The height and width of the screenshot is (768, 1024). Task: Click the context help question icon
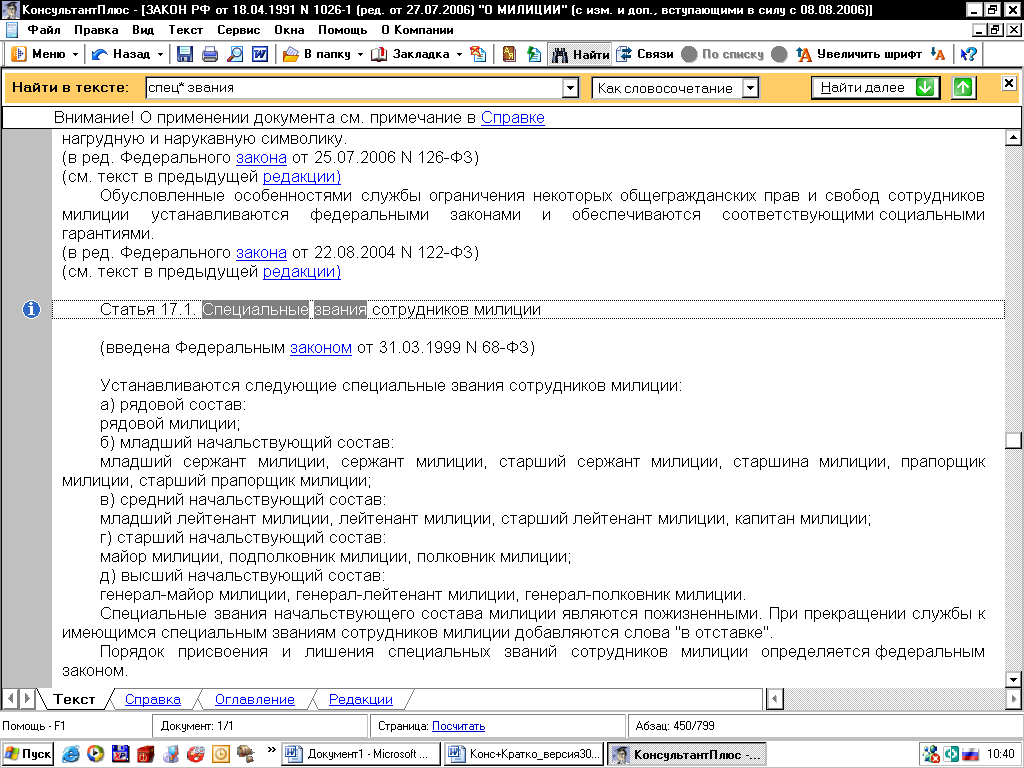tap(969, 54)
